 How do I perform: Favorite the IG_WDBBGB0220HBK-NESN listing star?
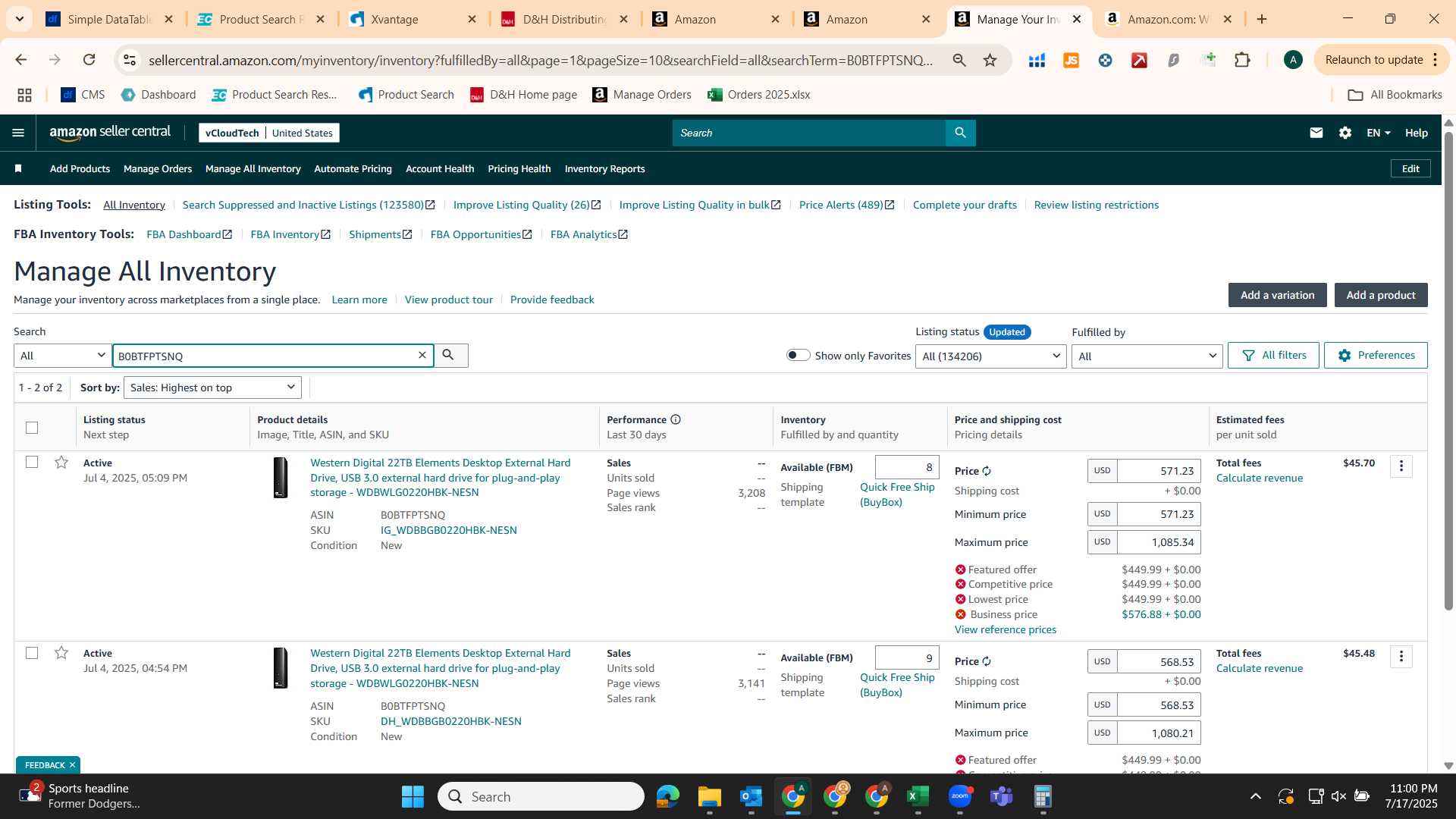pos(61,462)
